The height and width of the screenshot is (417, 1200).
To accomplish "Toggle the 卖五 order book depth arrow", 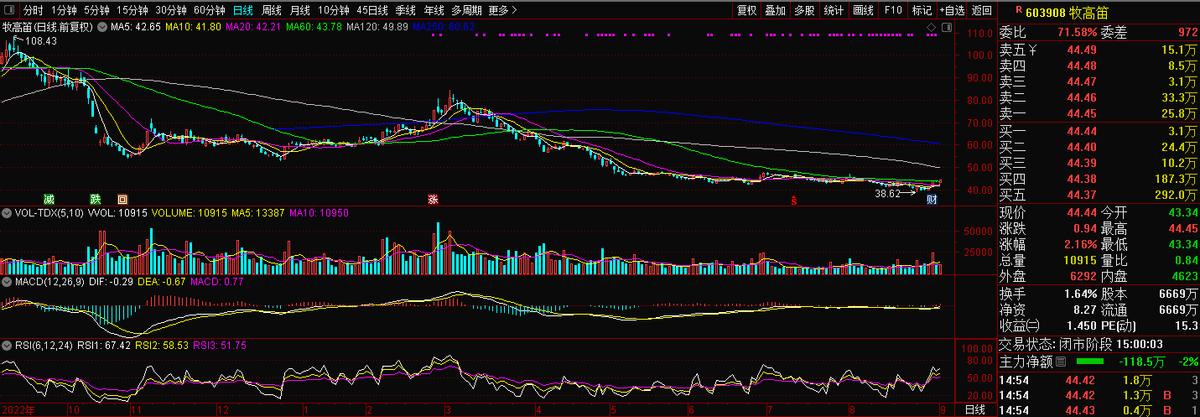I will coord(1034,49).
